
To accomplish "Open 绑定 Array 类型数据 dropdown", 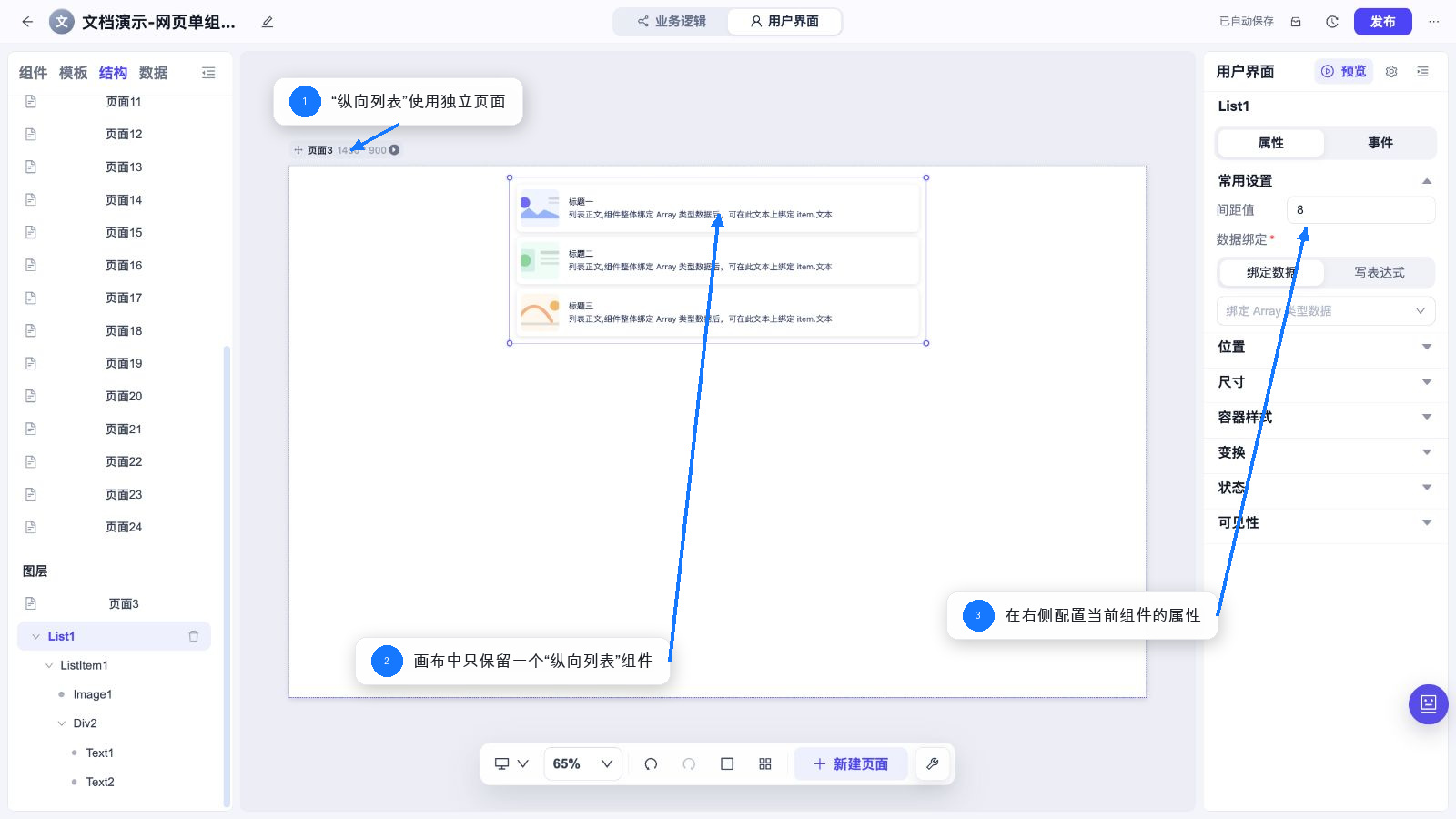I will (x=1326, y=311).
